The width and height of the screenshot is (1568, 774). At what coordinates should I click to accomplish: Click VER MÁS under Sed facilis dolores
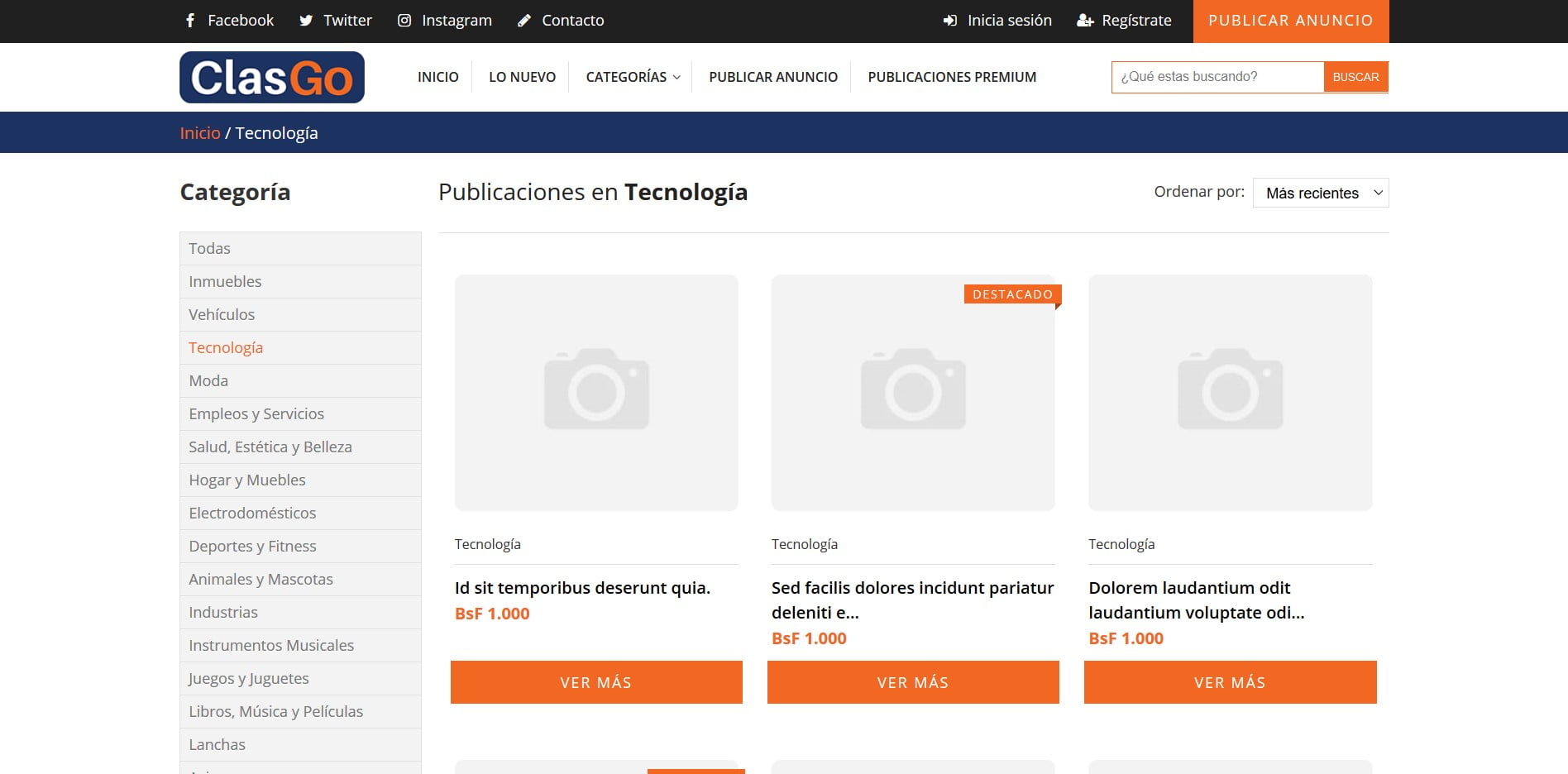tap(913, 682)
